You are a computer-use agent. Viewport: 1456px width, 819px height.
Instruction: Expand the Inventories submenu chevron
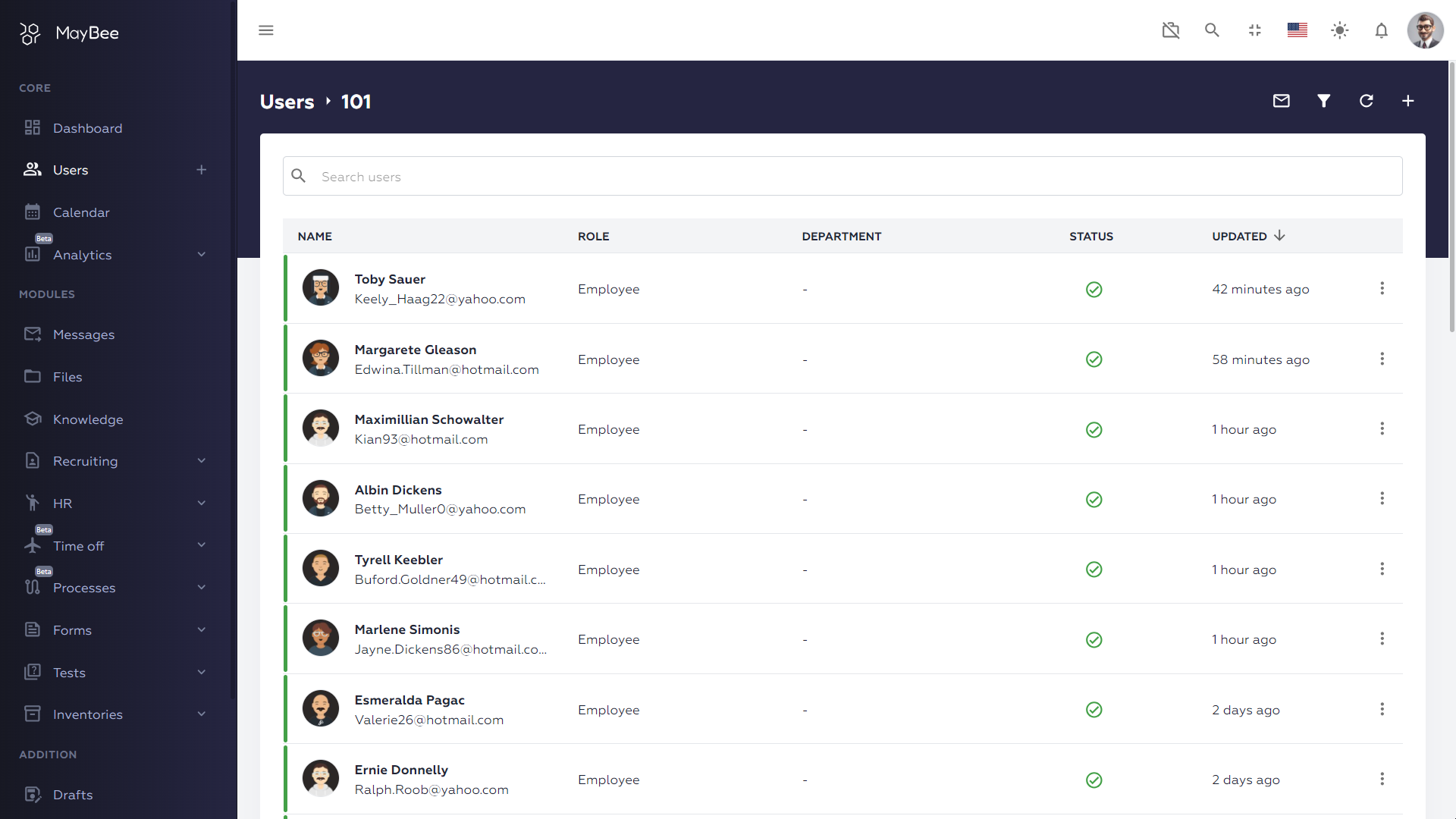pos(202,714)
